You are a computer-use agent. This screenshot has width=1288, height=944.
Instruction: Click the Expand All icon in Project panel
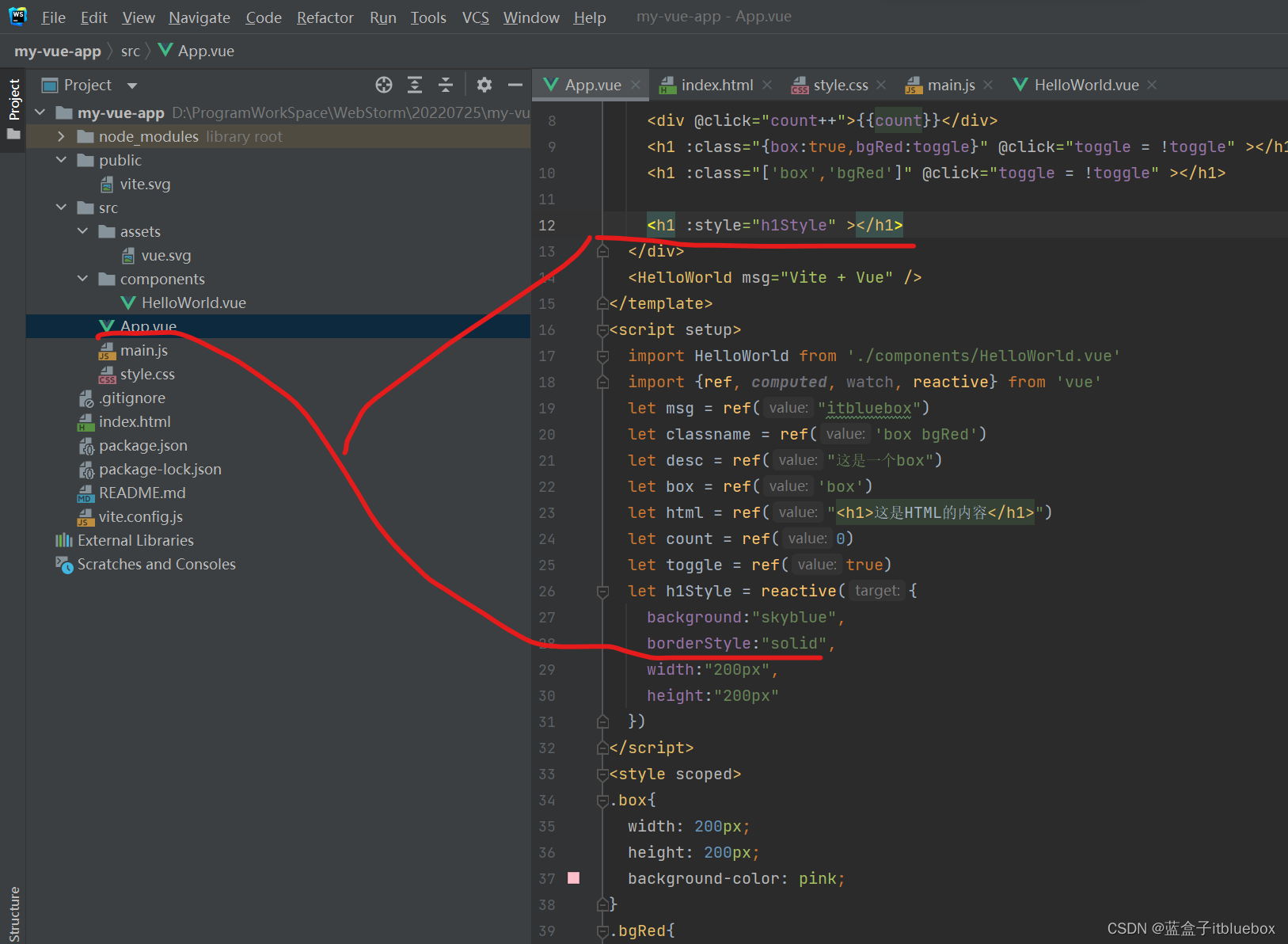click(x=415, y=85)
